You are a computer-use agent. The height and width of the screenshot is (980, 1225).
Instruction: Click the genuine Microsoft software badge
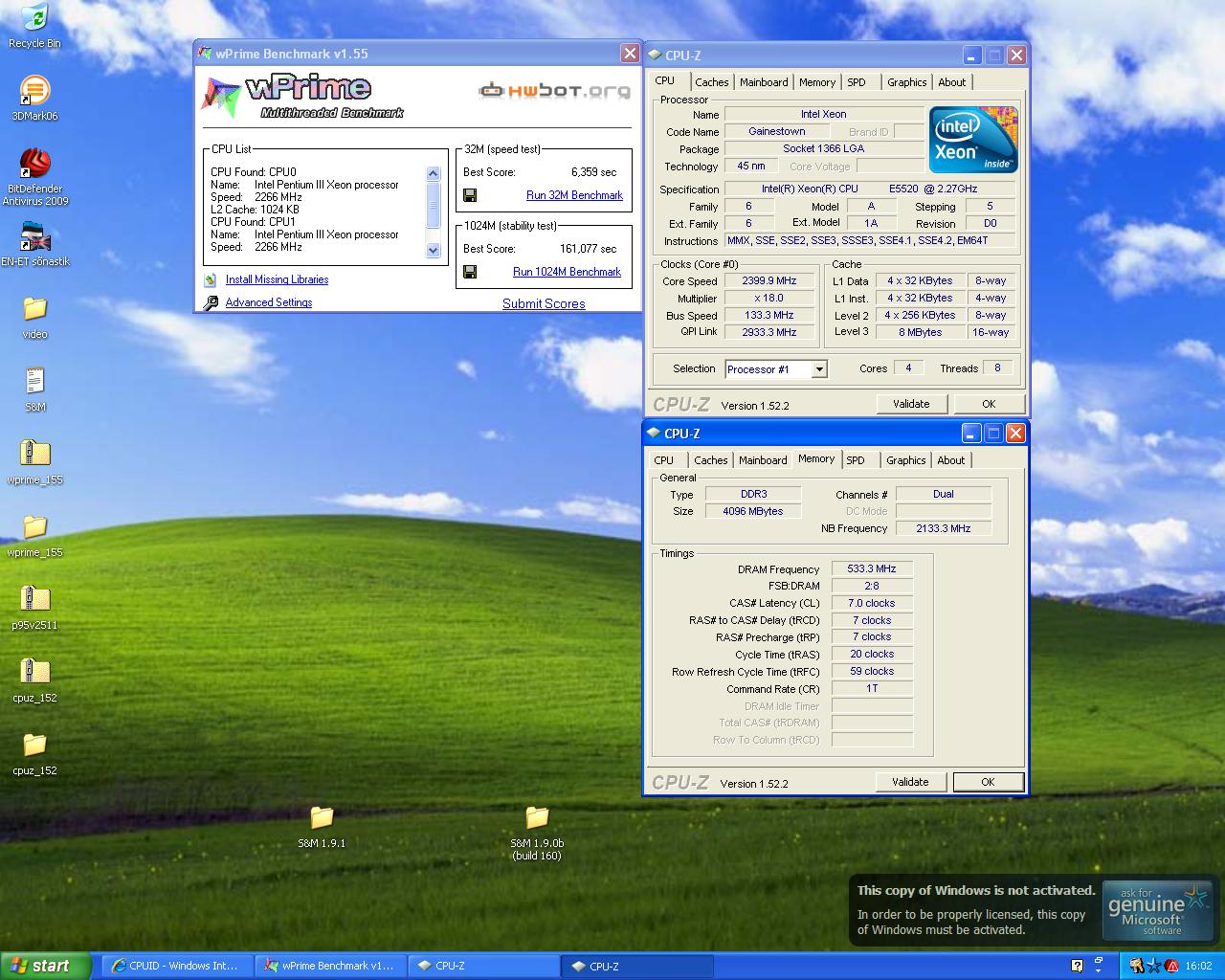(x=1158, y=911)
